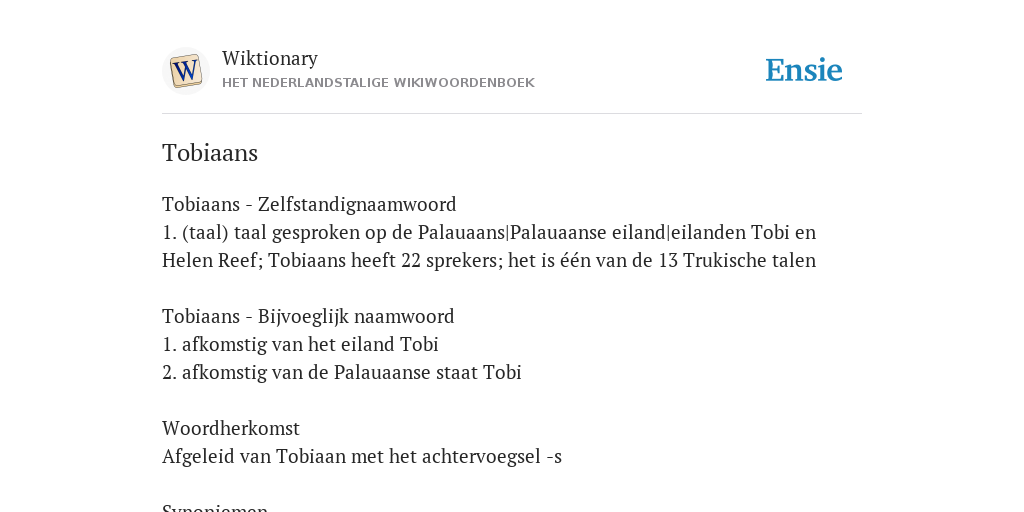Click the word Palauaans in definition
1024x512 pixels.
pos(462,232)
